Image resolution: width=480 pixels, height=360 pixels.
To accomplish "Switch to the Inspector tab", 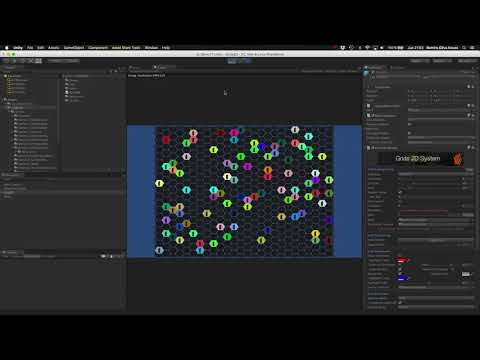I will pyautogui.click(x=375, y=67).
